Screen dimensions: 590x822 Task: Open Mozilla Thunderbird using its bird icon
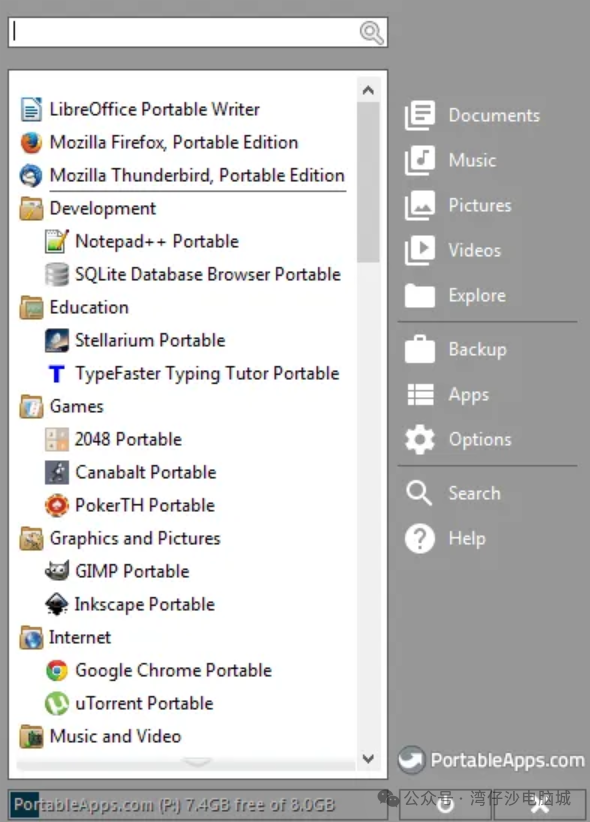pos(31,176)
